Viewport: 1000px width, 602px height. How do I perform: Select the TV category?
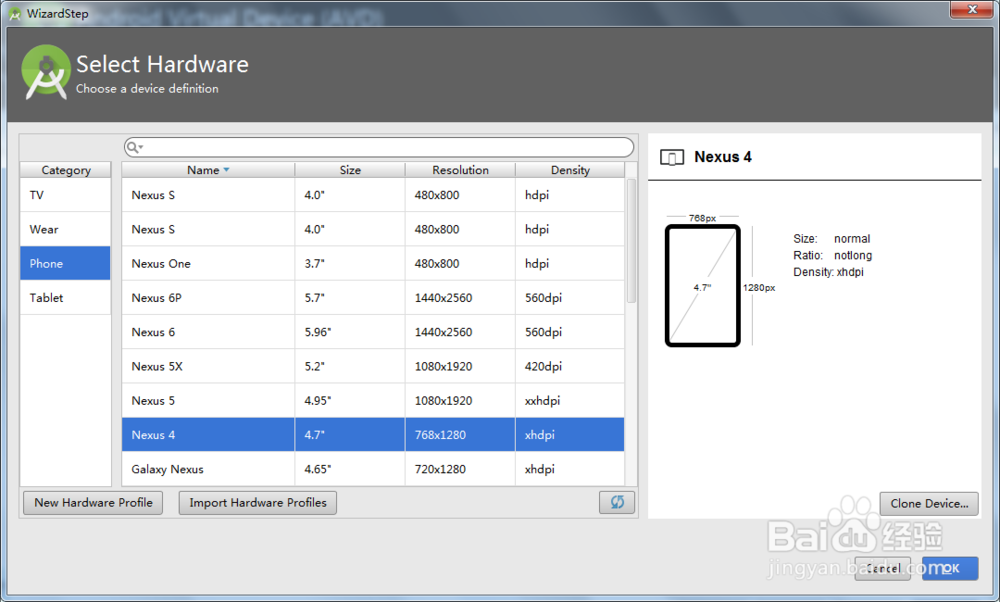(65, 195)
